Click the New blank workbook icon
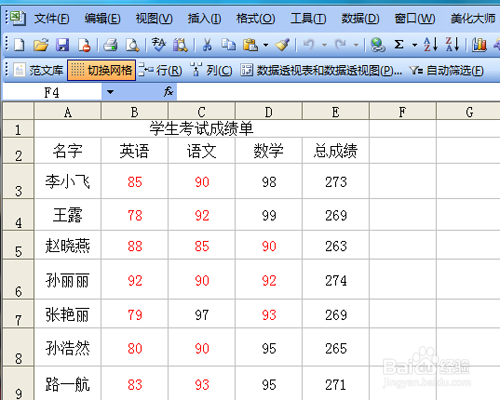This screenshot has height=400, width=500. point(19,44)
